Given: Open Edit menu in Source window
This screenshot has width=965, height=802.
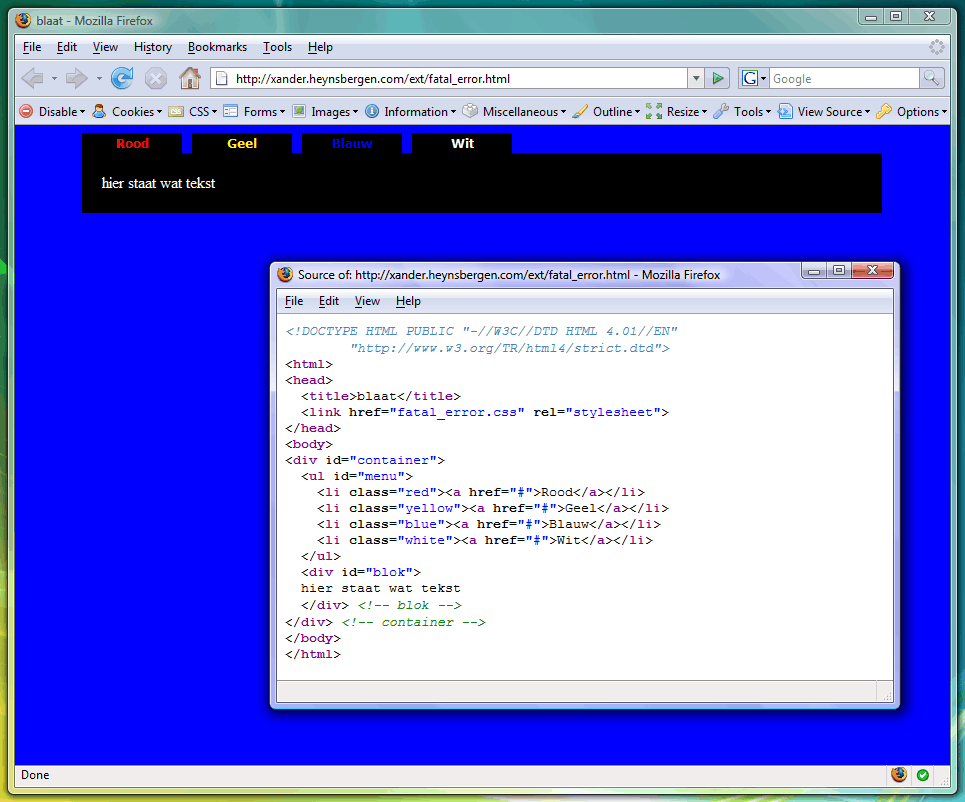Looking at the screenshot, I should pos(329,301).
